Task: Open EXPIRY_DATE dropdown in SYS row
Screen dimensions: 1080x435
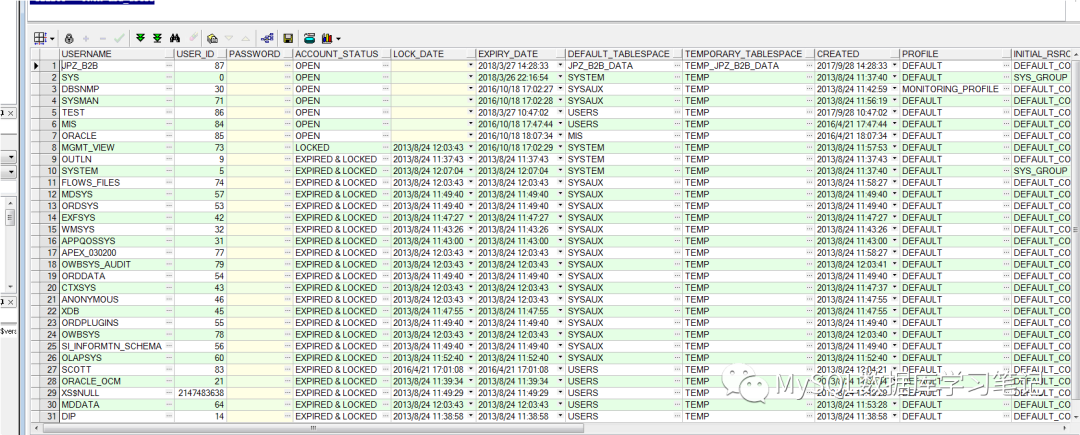Action: coord(561,77)
